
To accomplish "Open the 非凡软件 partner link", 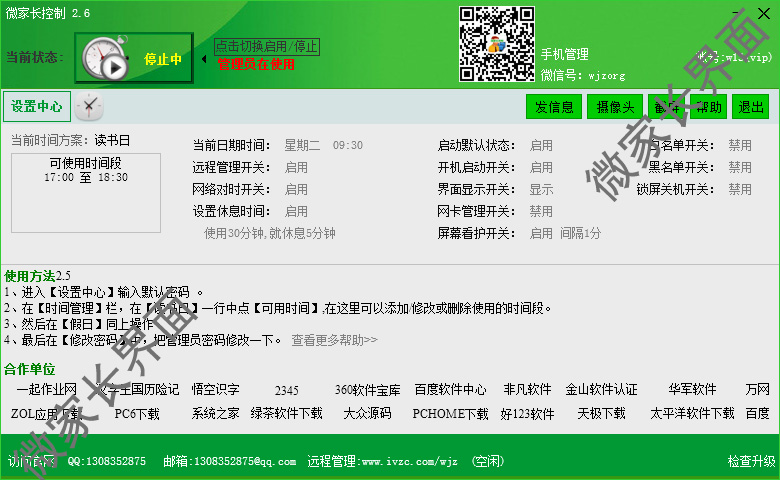I will [x=527, y=389].
